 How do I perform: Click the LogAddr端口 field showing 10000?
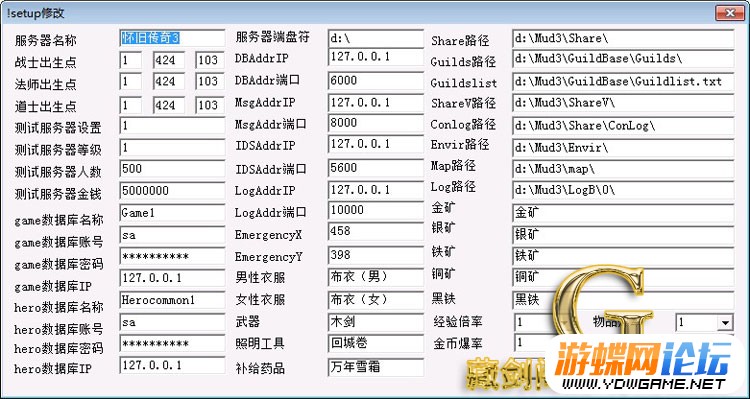376,211
